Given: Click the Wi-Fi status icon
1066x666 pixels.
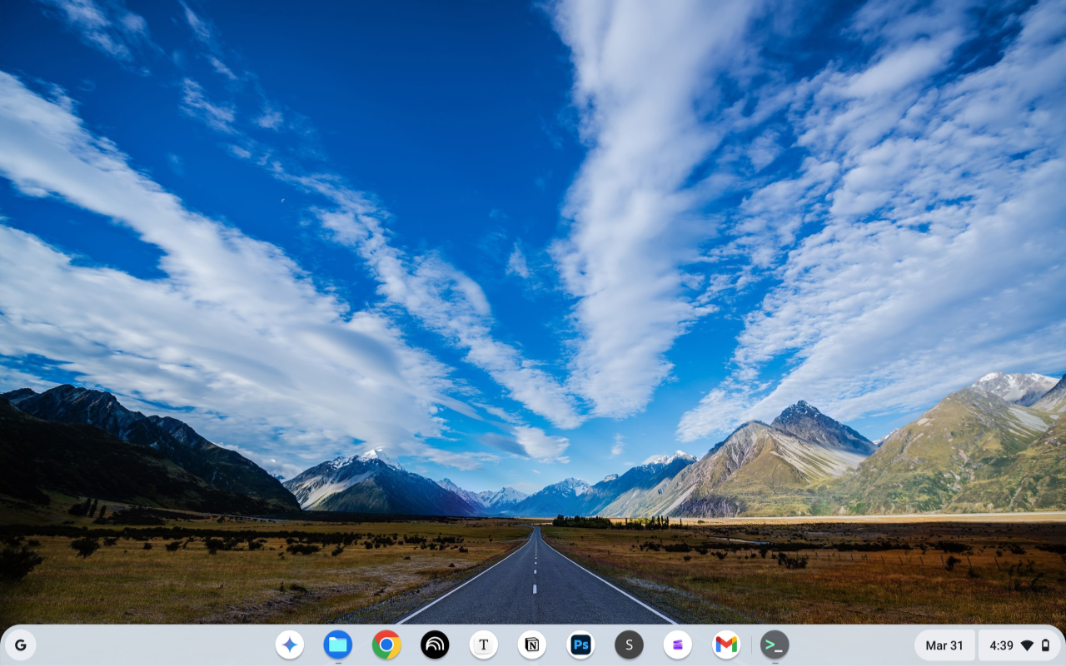Looking at the screenshot, I should (x=1027, y=645).
